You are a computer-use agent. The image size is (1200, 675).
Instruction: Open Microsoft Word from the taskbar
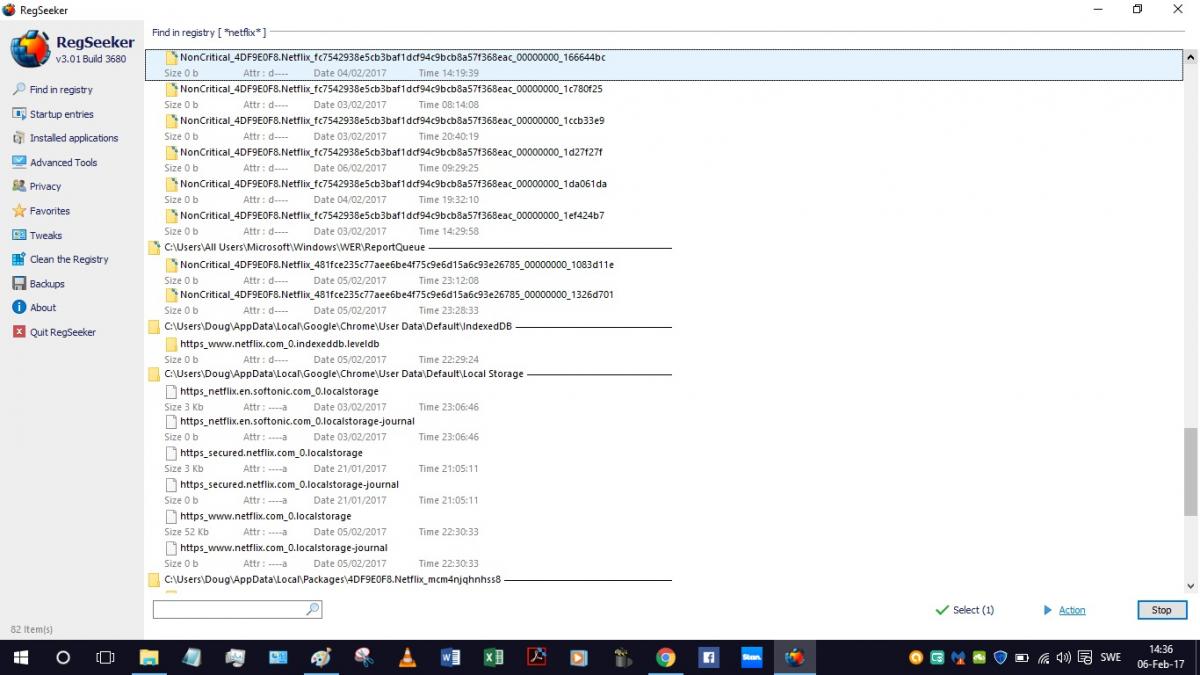coord(450,657)
